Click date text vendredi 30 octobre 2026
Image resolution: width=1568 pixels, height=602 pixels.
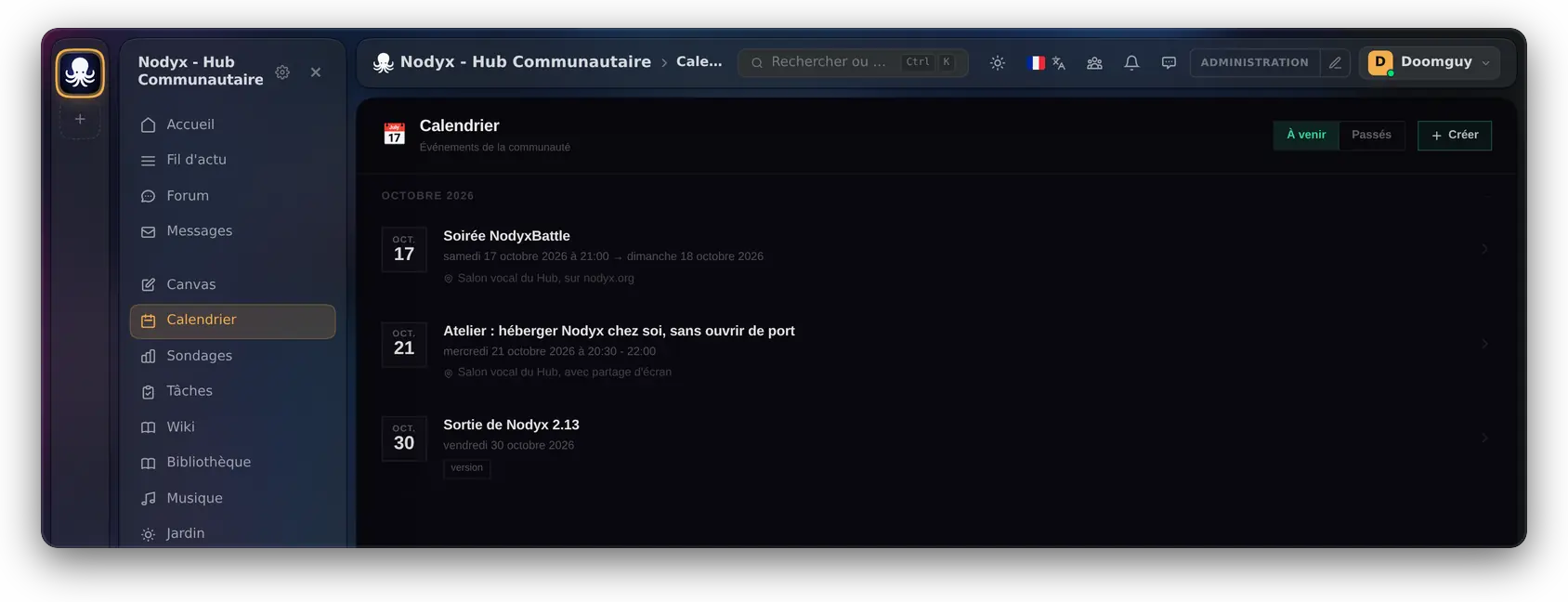pos(508,445)
